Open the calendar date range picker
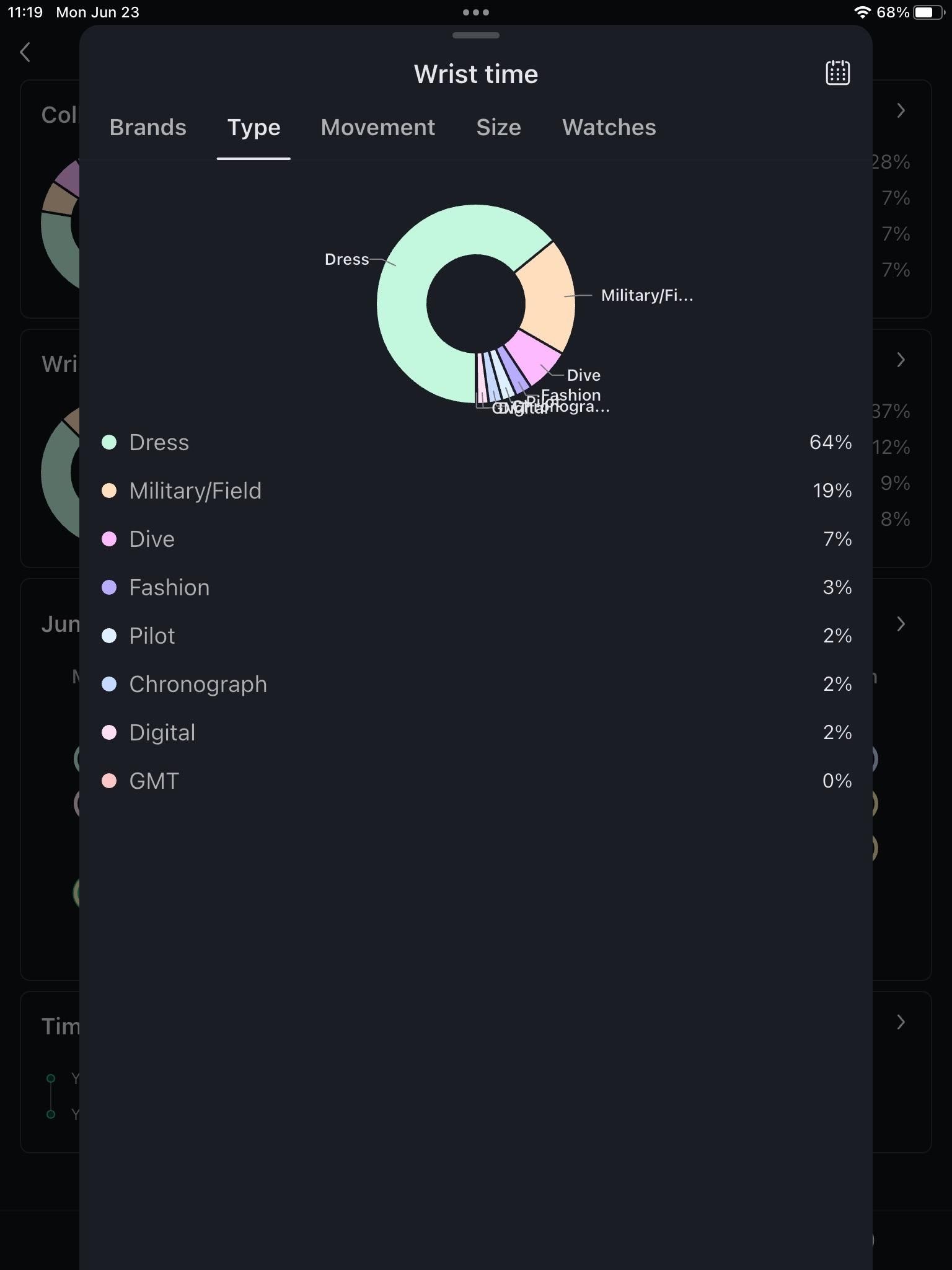Image resolution: width=952 pixels, height=1270 pixels. click(837, 73)
